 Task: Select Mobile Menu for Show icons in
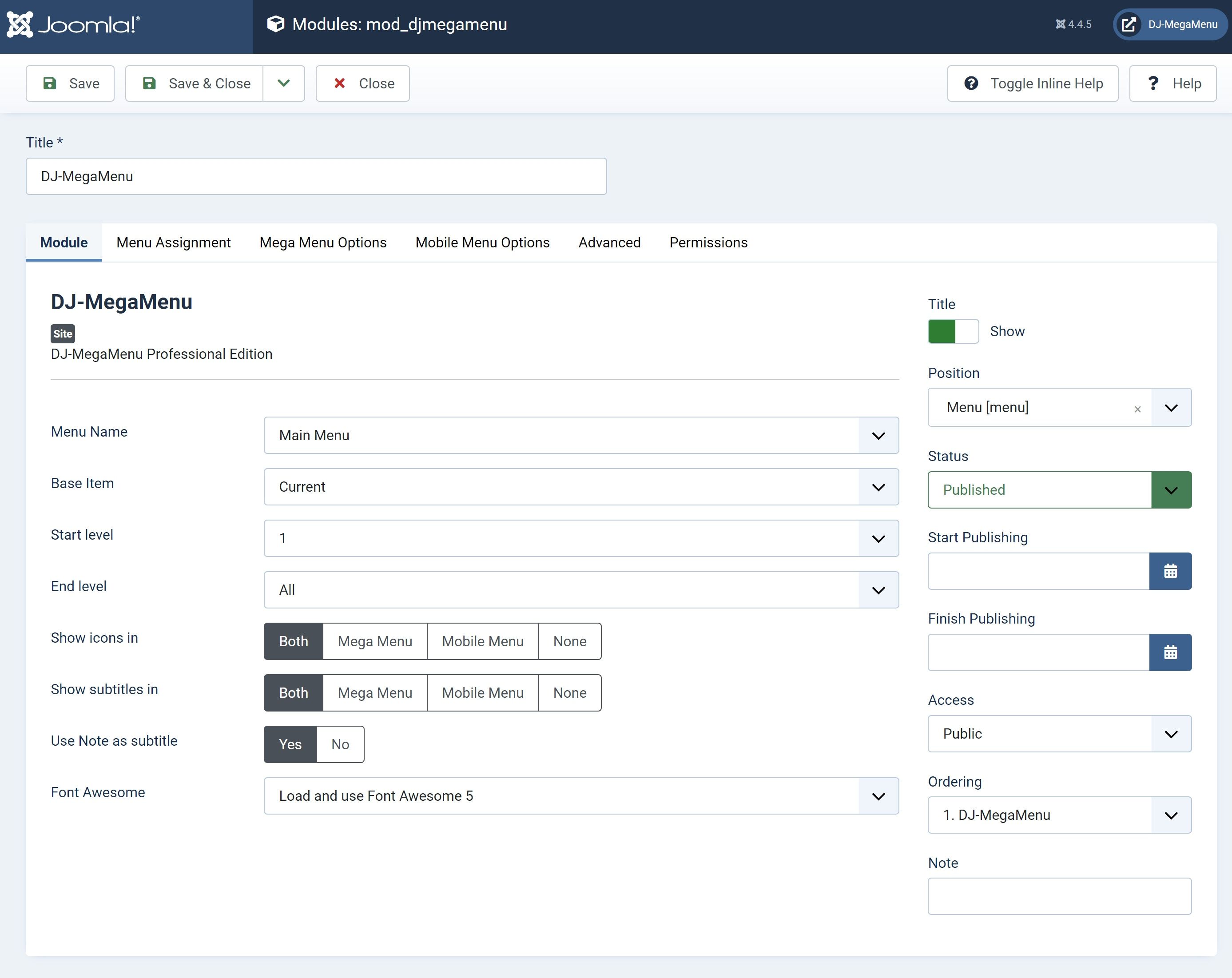483,641
